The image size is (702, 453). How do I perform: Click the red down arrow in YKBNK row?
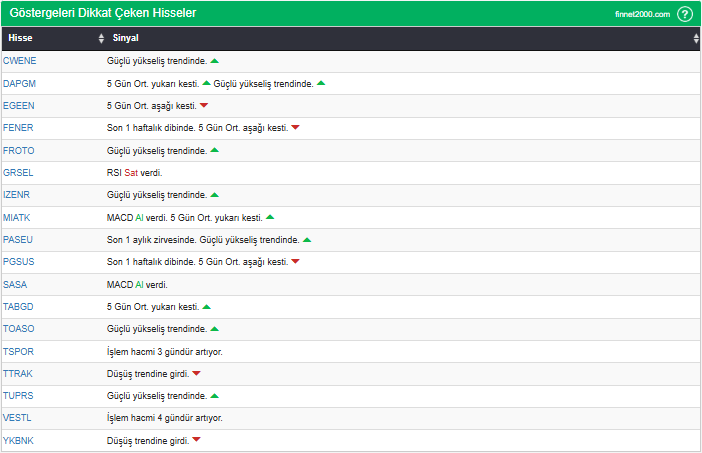coord(196,441)
